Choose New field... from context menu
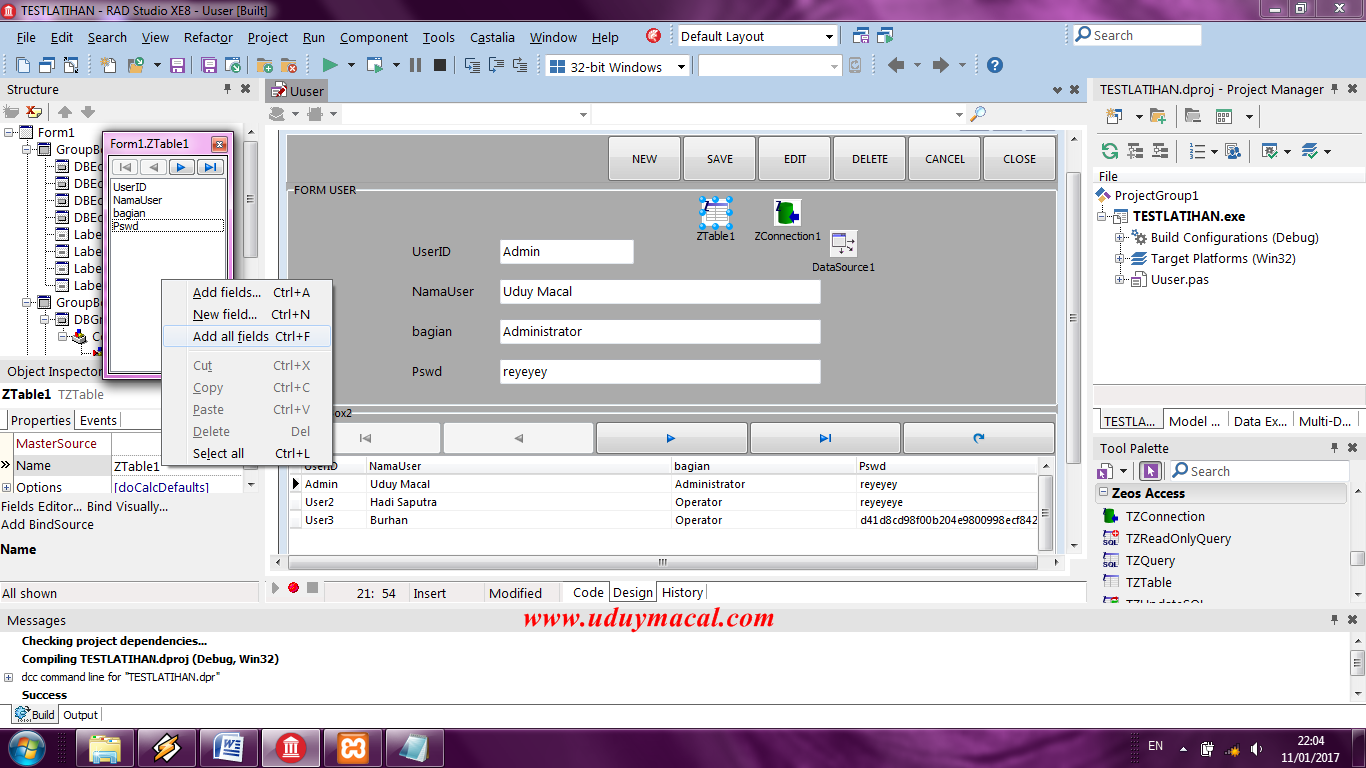 [x=247, y=314]
